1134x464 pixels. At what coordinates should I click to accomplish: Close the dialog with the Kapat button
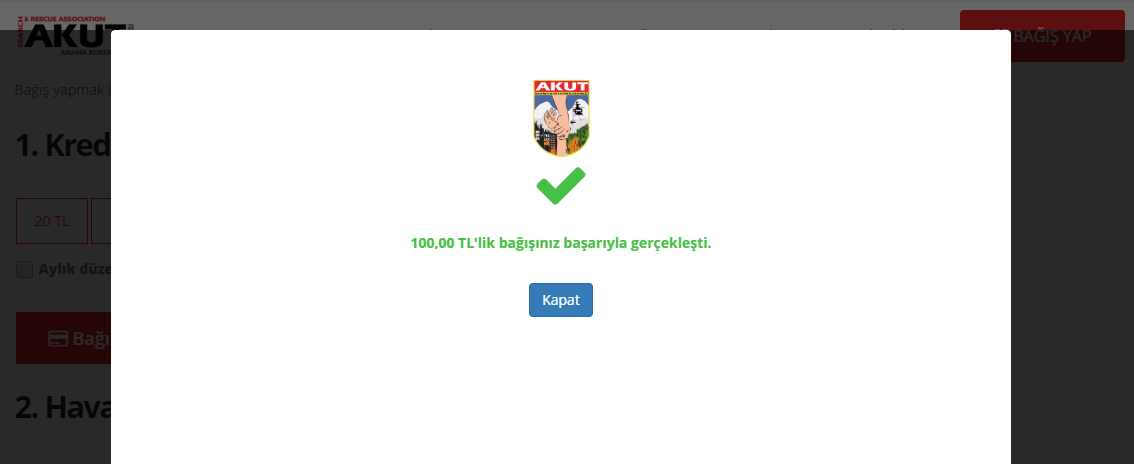coord(560,300)
